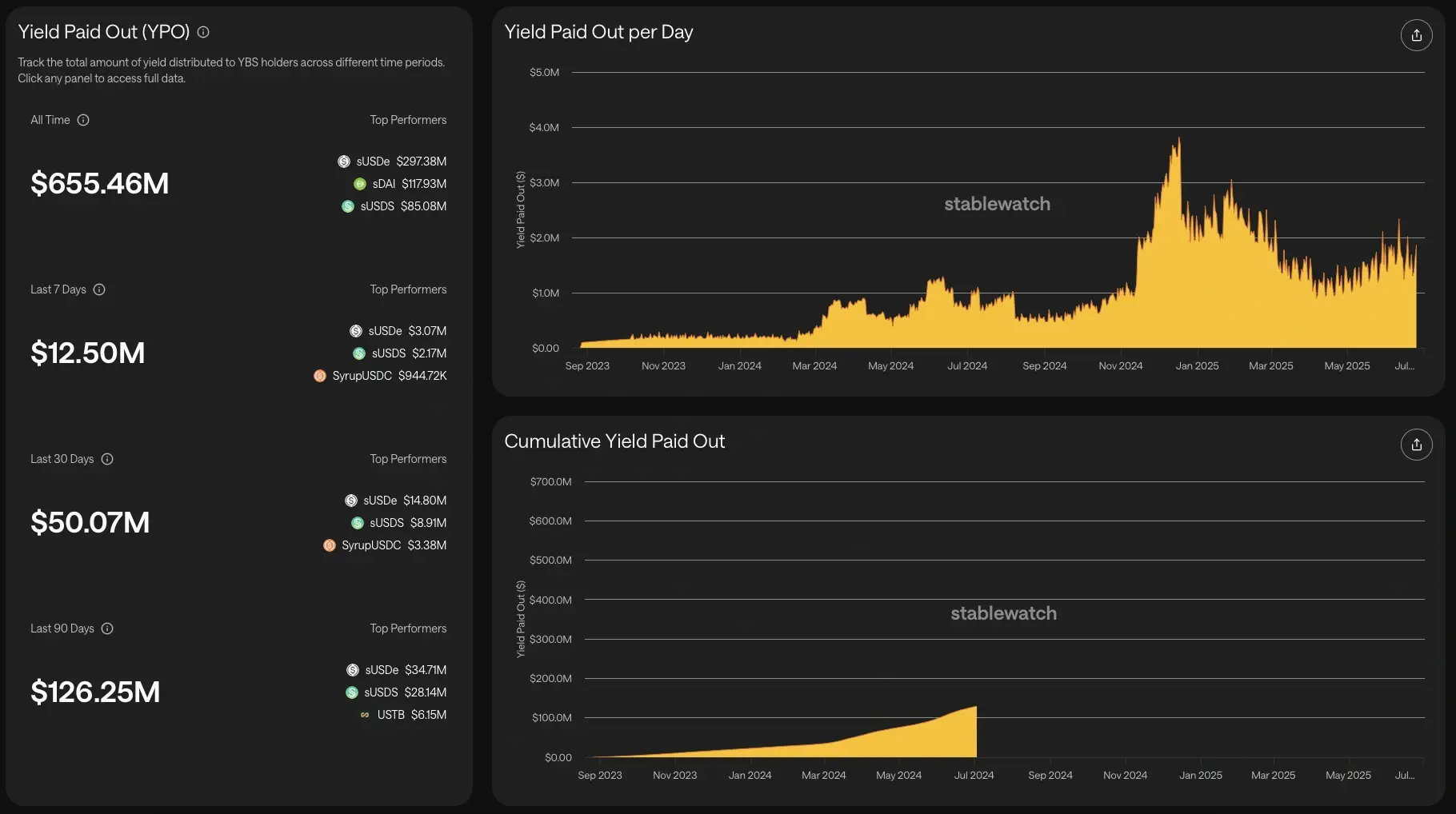Viewport: 1456px width, 814px height.
Task: Click Top Performers label in Last 30 Days panel
Action: click(408, 459)
